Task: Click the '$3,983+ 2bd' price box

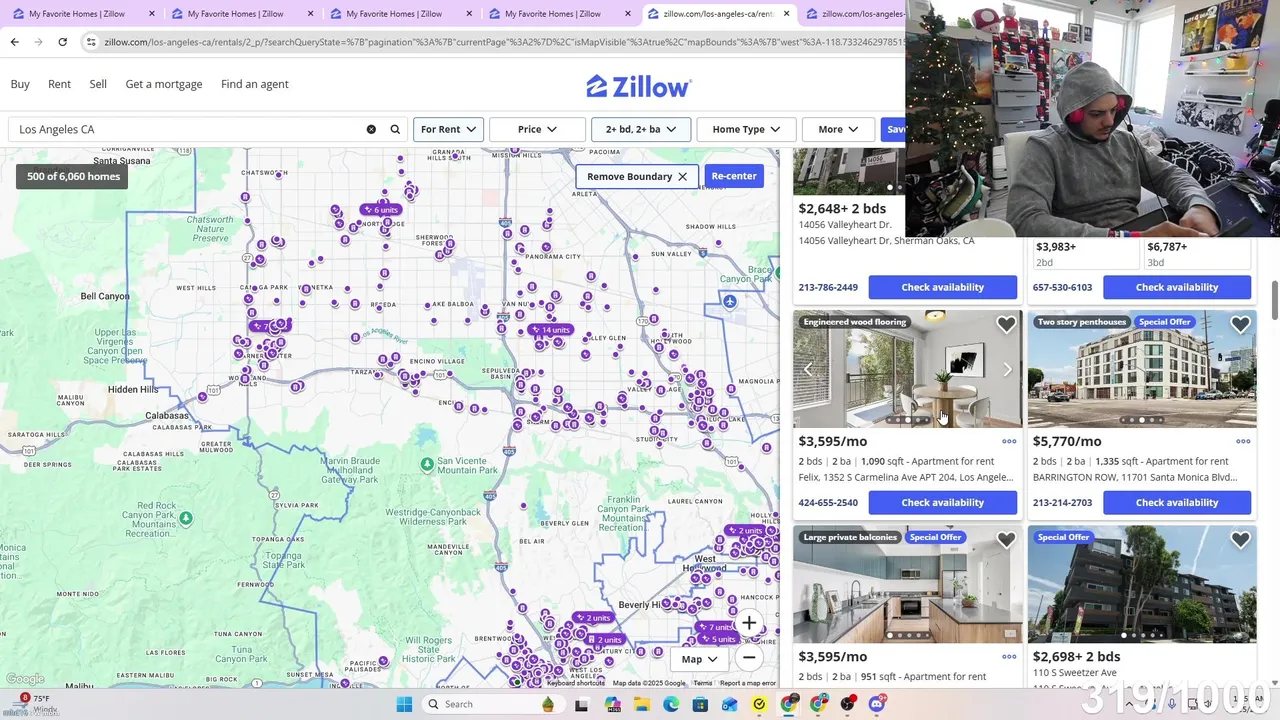Action: 1084,254
